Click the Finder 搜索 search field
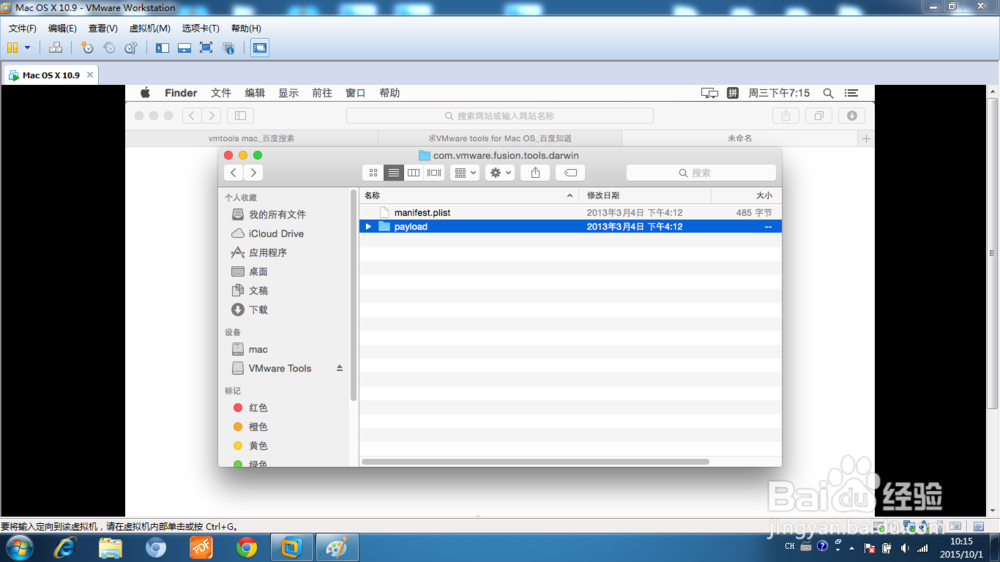The width and height of the screenshot is (1000, 562). click(x=701, y=173)
